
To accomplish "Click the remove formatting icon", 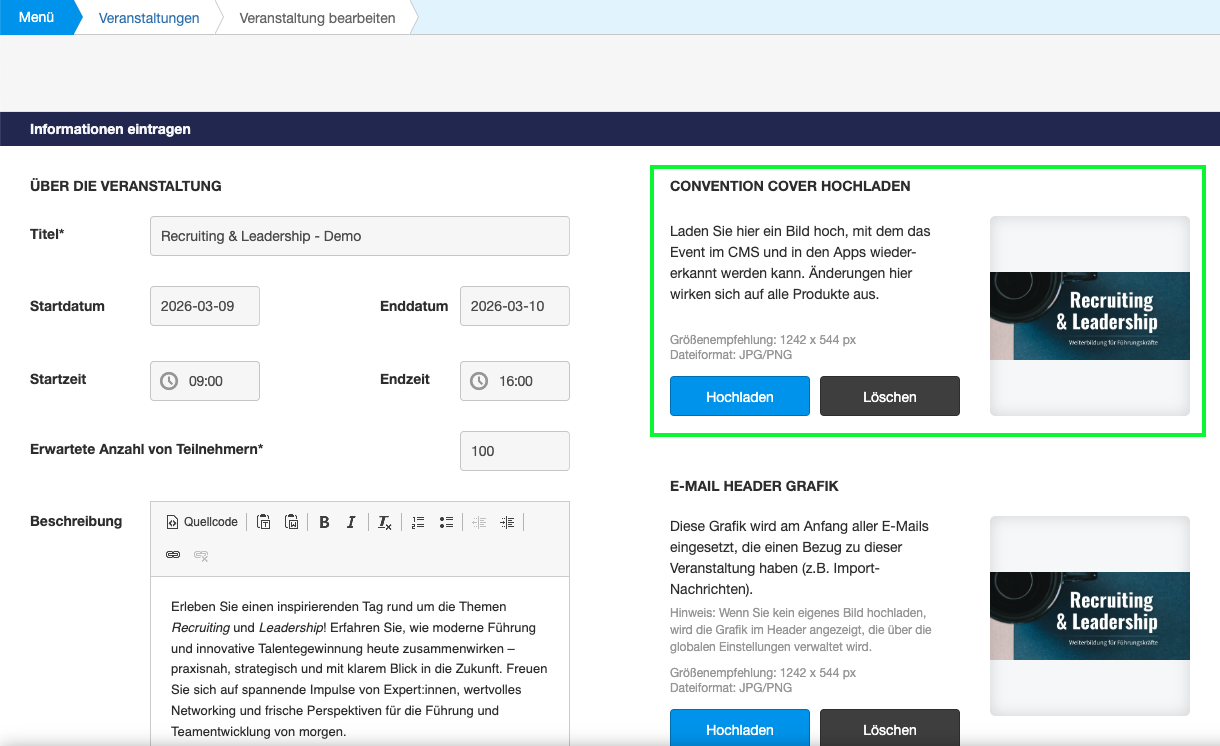I will coord(384,522).
